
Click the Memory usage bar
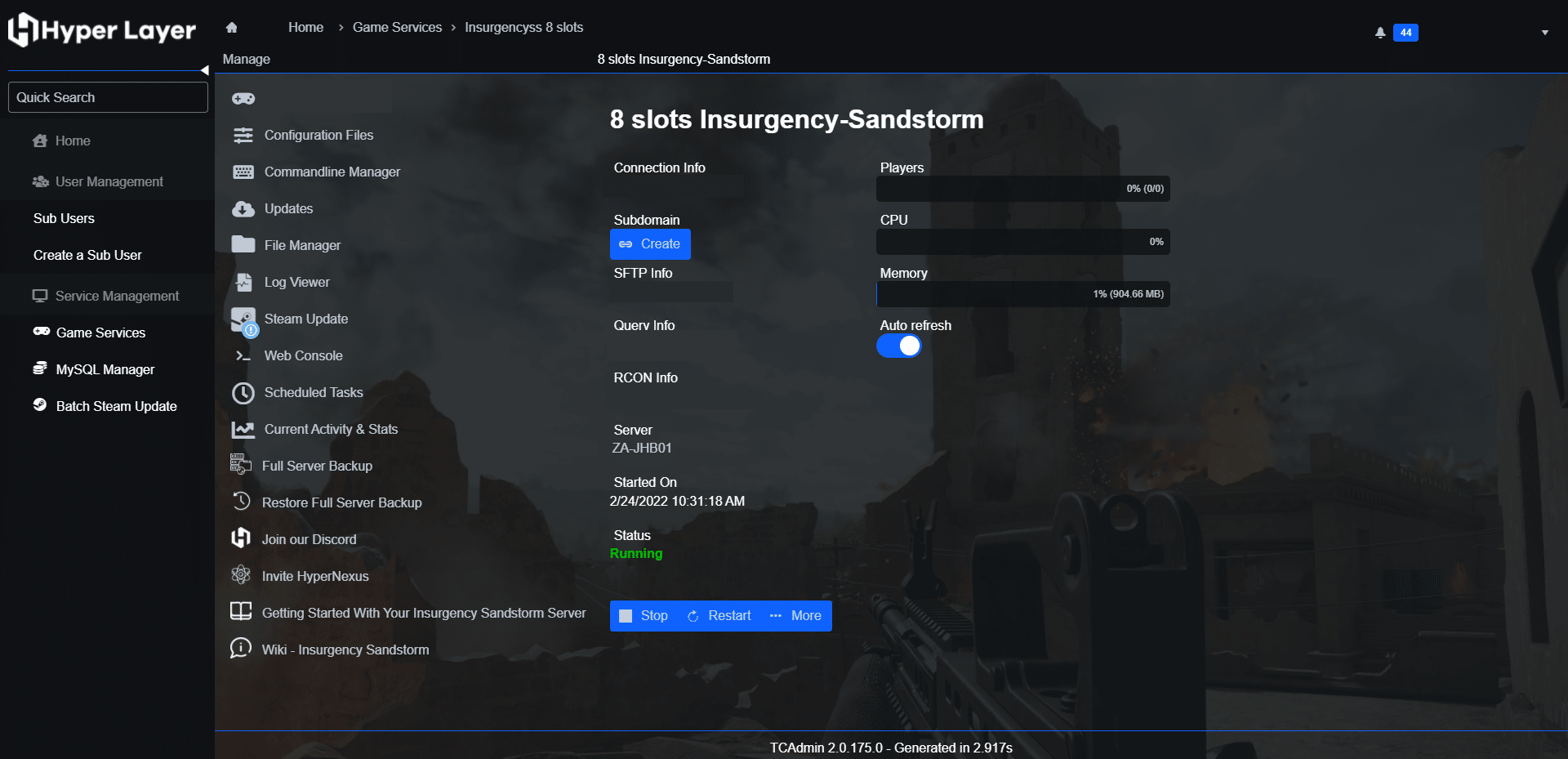coord(1023,294)
